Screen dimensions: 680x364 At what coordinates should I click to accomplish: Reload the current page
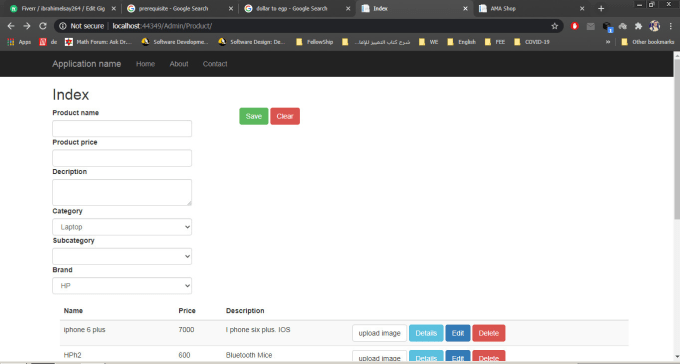point(42,26)
